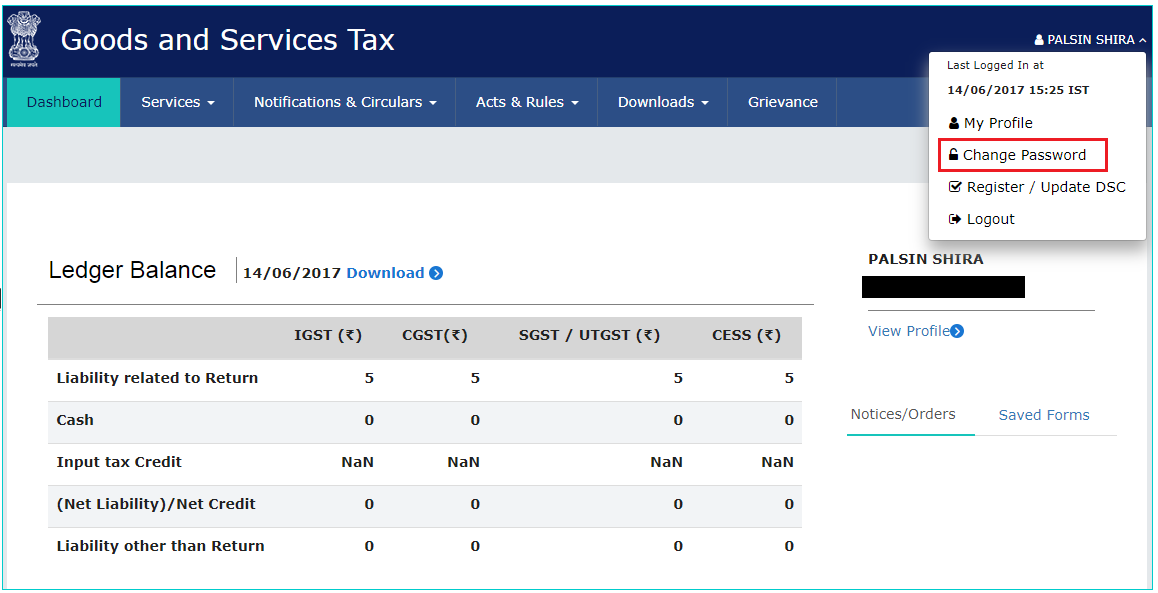Choose Register / Update DSC option

click(x=1037, y=187)
